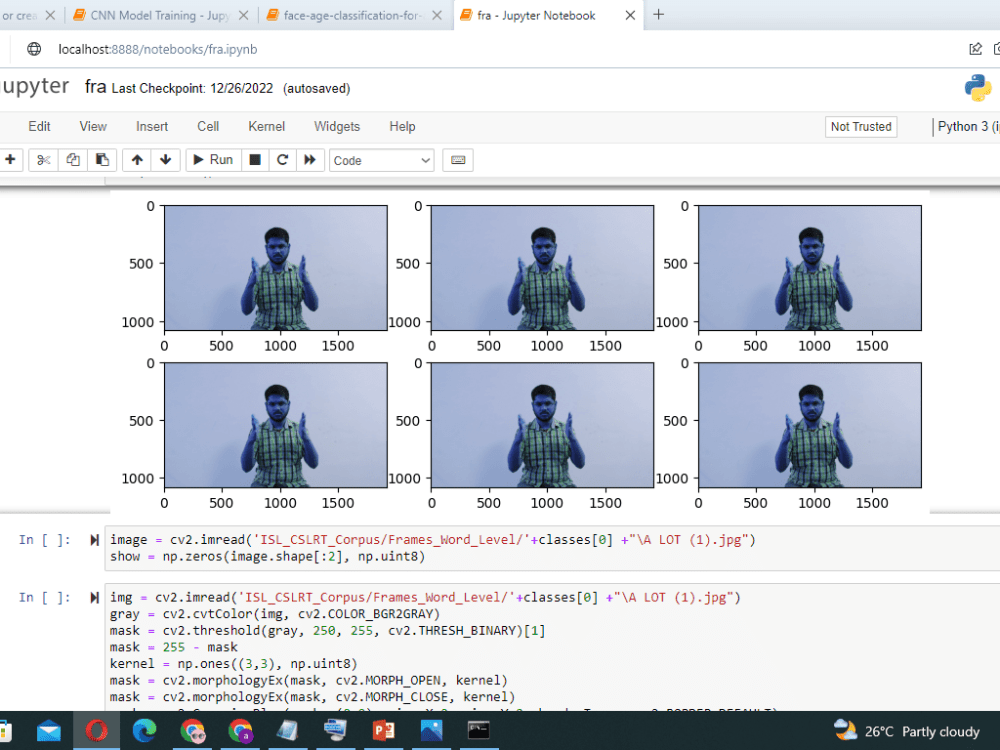The image size is (1000, 750).
Task: Cut the selected cell using scissors icon
Action: 42,160
